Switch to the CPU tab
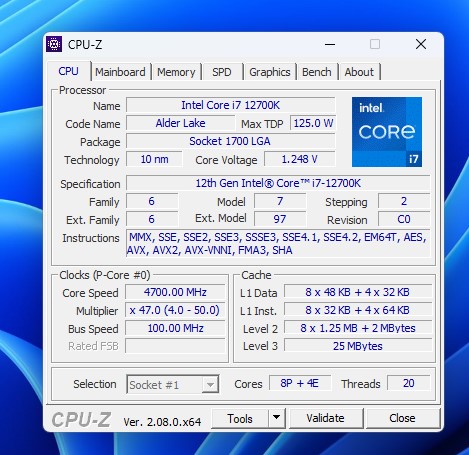The image size is (469, 455). point(69,71)
